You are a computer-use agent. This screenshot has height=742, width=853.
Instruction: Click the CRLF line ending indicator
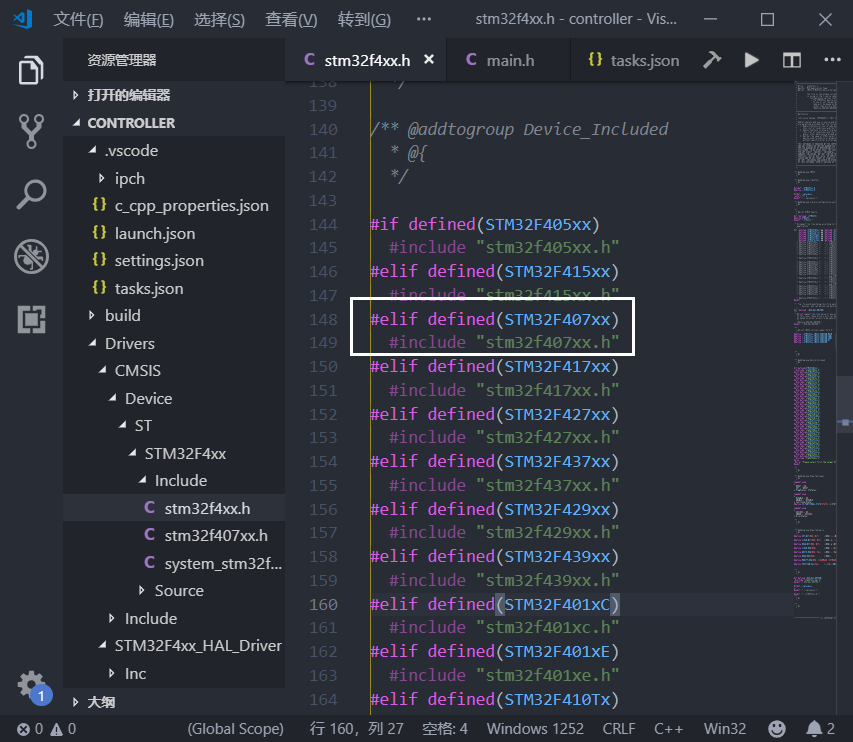pos(618,729)
